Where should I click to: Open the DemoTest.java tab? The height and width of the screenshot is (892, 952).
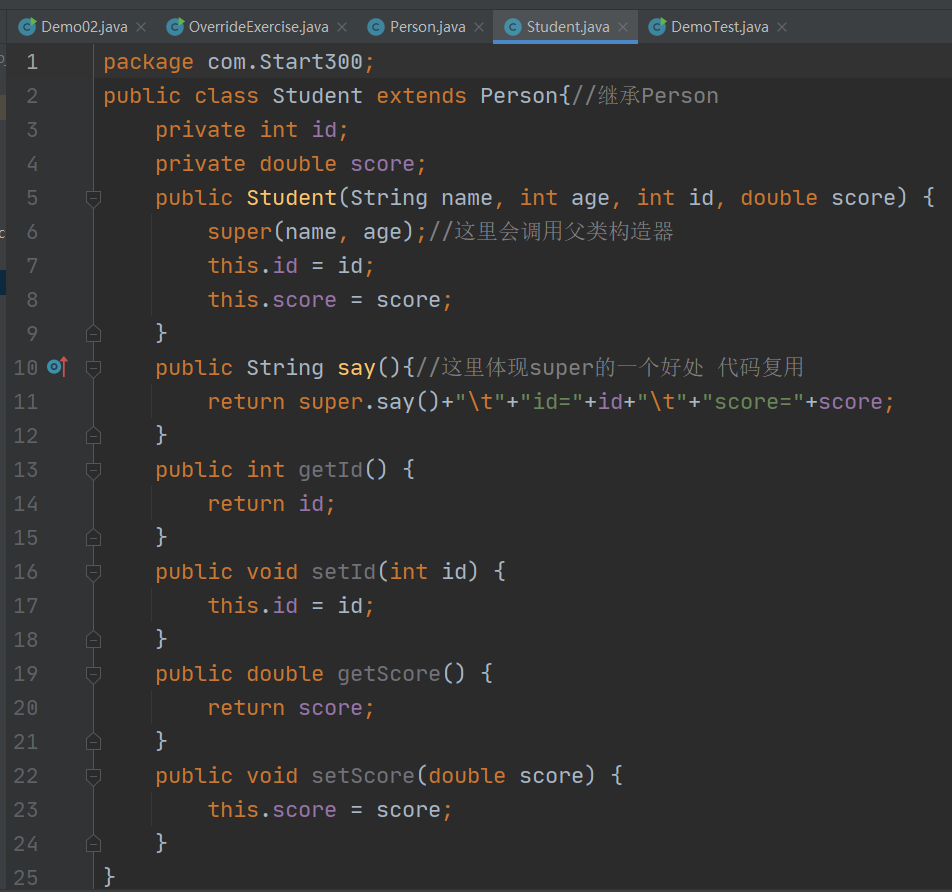pos(719,27)
